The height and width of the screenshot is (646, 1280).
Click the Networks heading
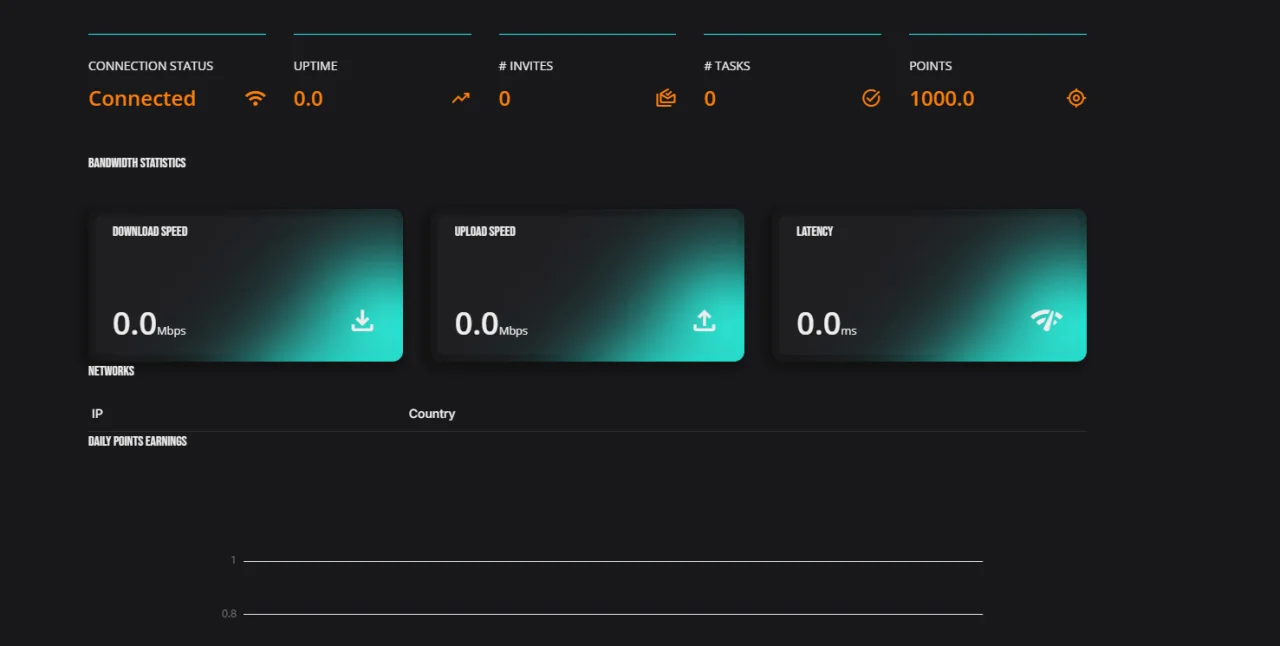pyautogui.click(x=111, y=371)
